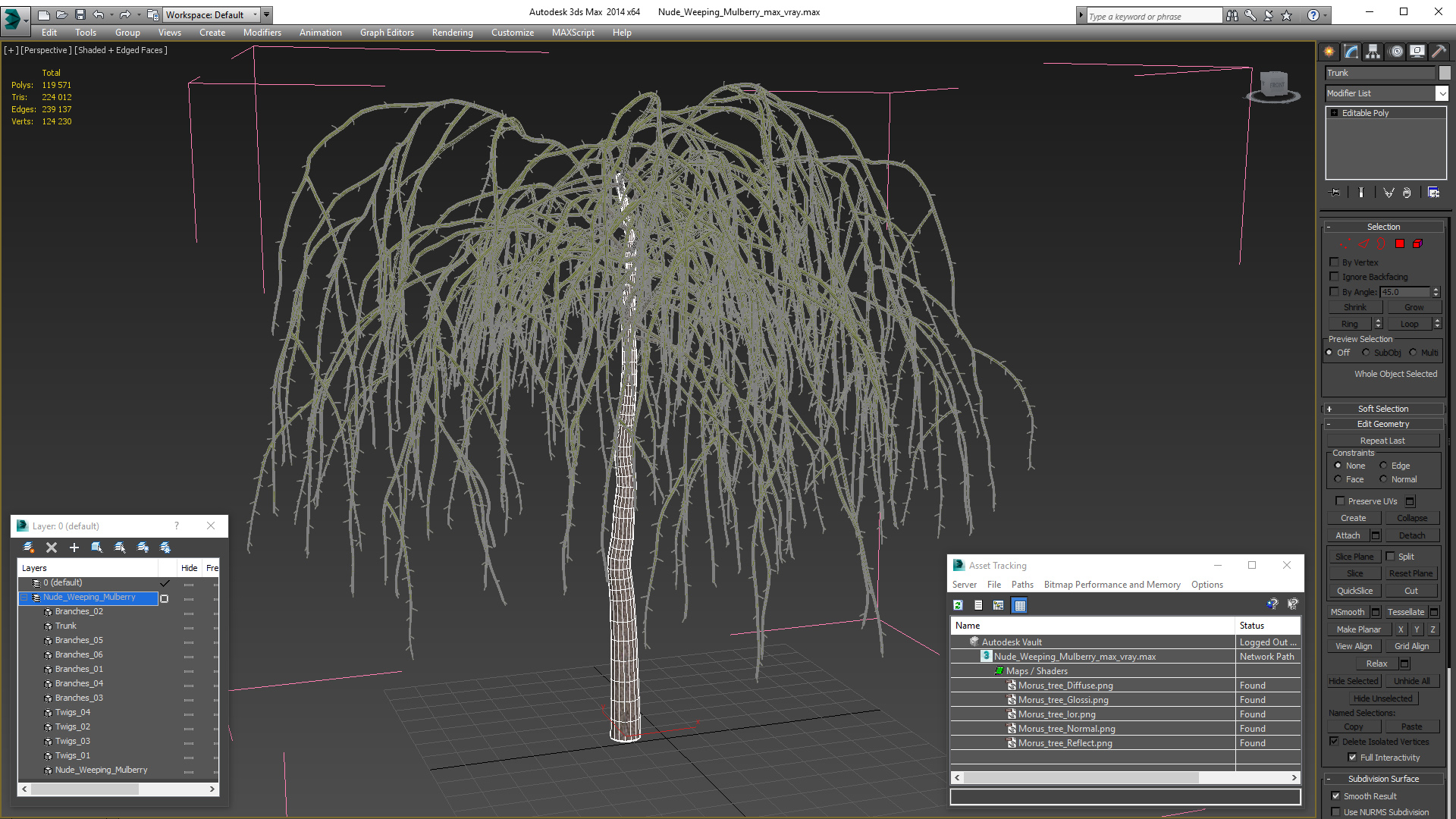Collapse Nude_Weeping_Mulberry layer tree
This screenshot has height=819, width=1456.
tap(24, 598)
